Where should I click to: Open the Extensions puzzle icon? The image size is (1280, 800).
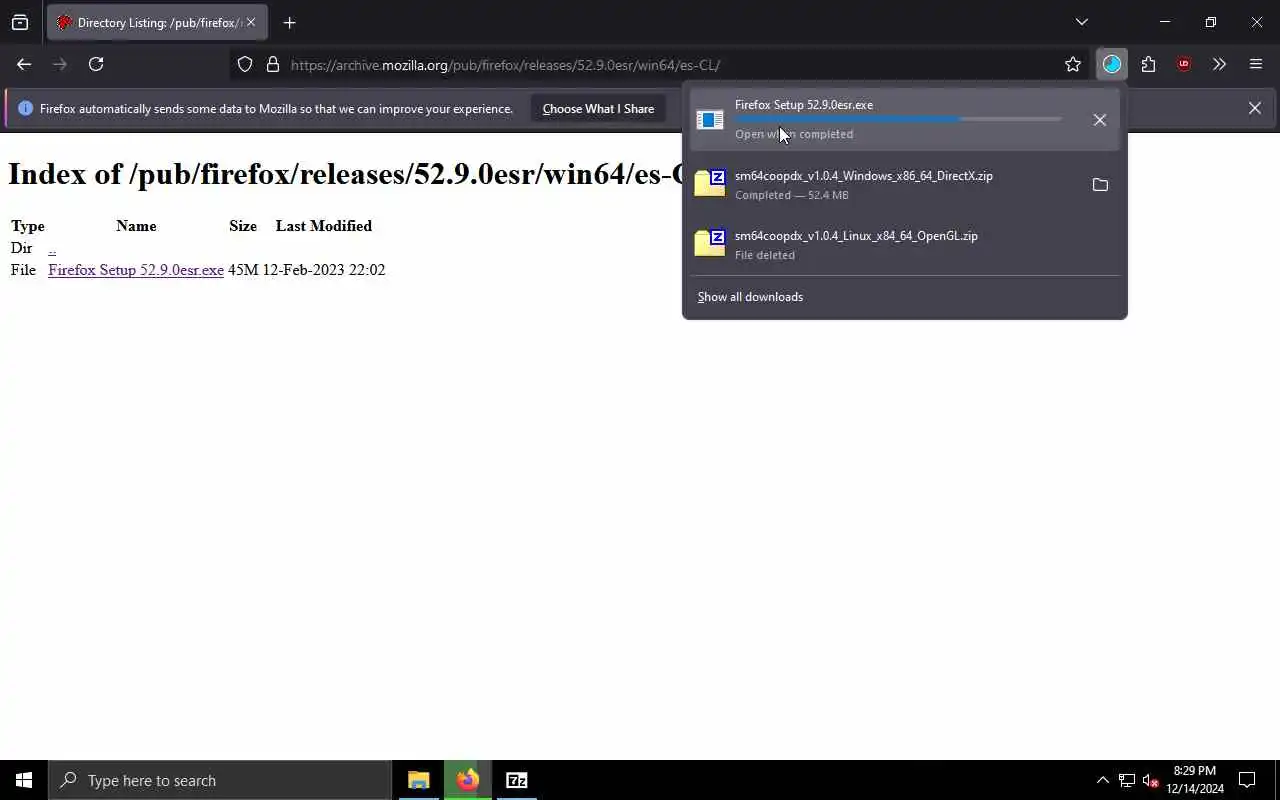point(1148,65)
